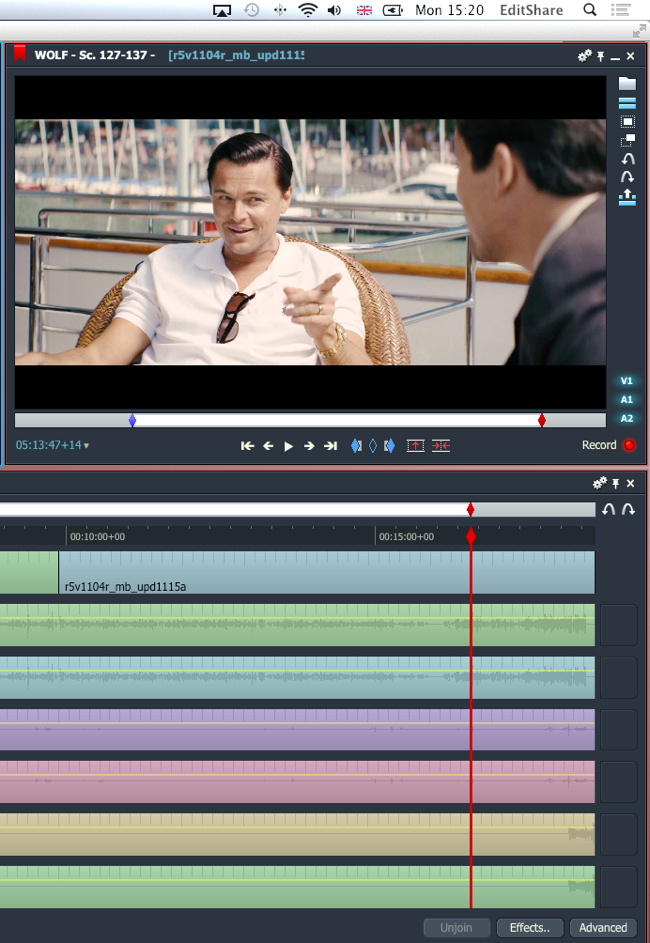This screenshot has width=650, height=943.
Task: Redo with the timeline panel's curved right arrow
Action: pos(628,510)
